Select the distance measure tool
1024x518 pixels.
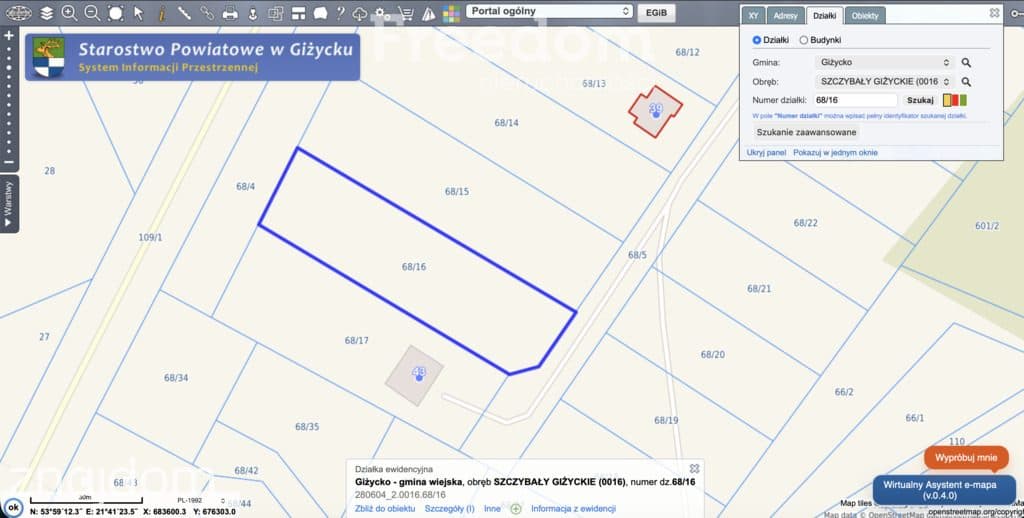[184, 12]
